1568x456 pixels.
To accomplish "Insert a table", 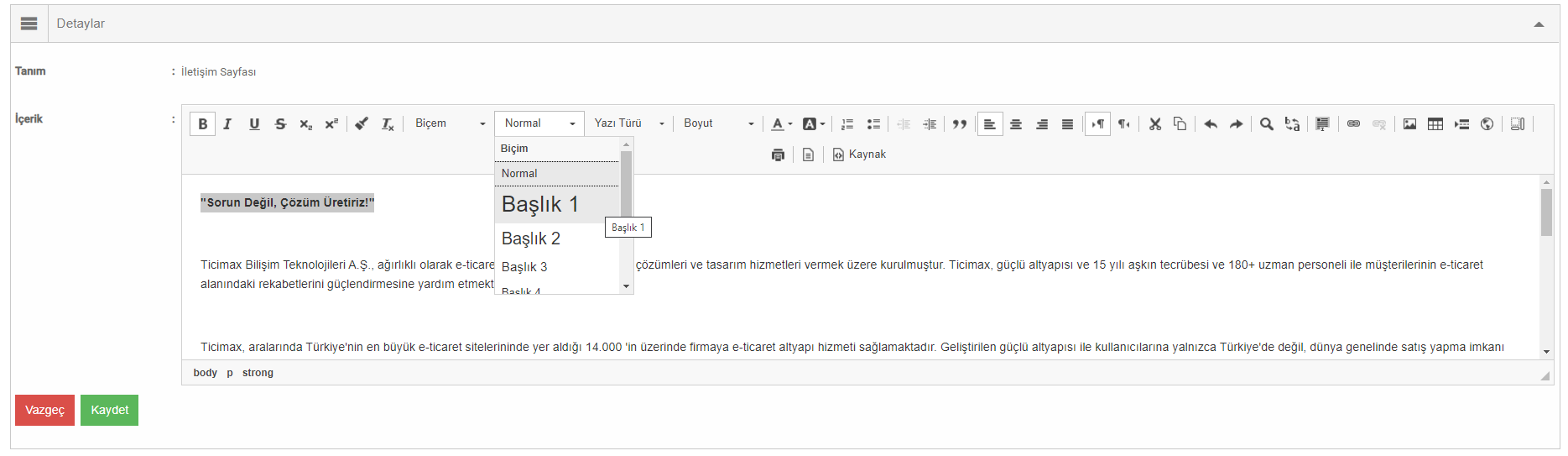I will coord(1435,123).
